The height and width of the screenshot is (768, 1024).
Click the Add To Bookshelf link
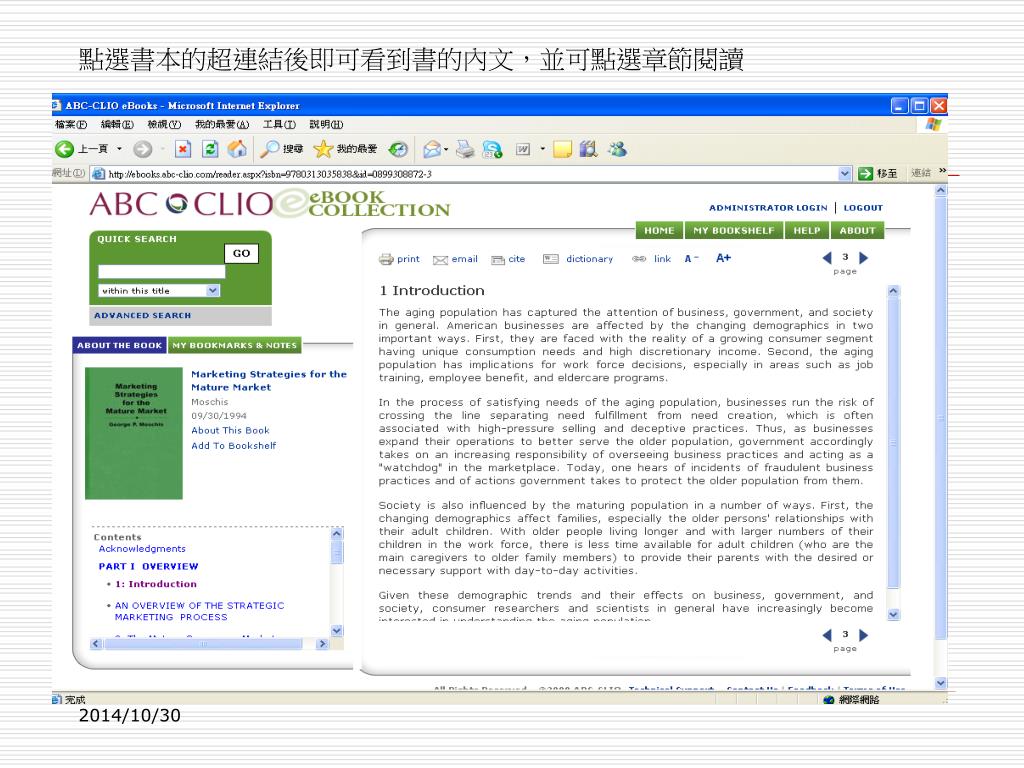tap(233, 445)
